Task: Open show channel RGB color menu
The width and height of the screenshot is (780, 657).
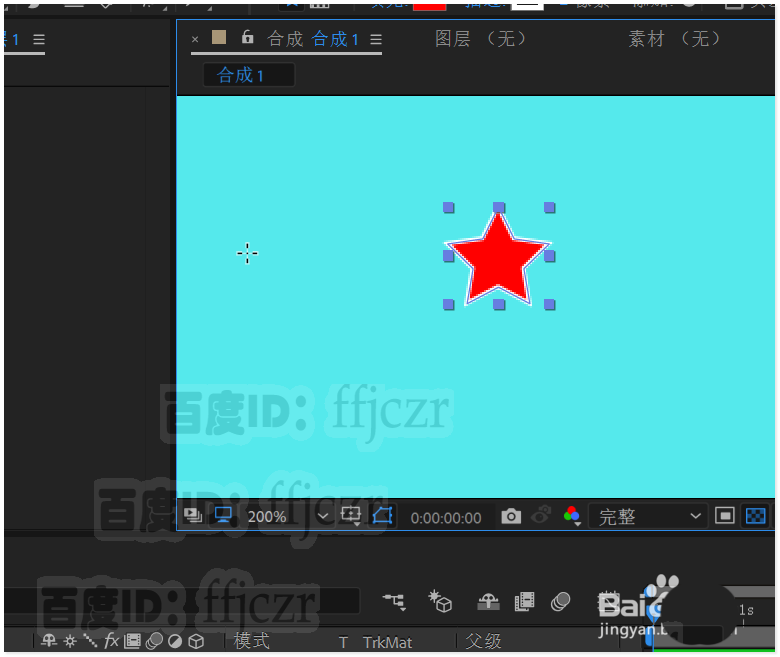Action: 572,516
